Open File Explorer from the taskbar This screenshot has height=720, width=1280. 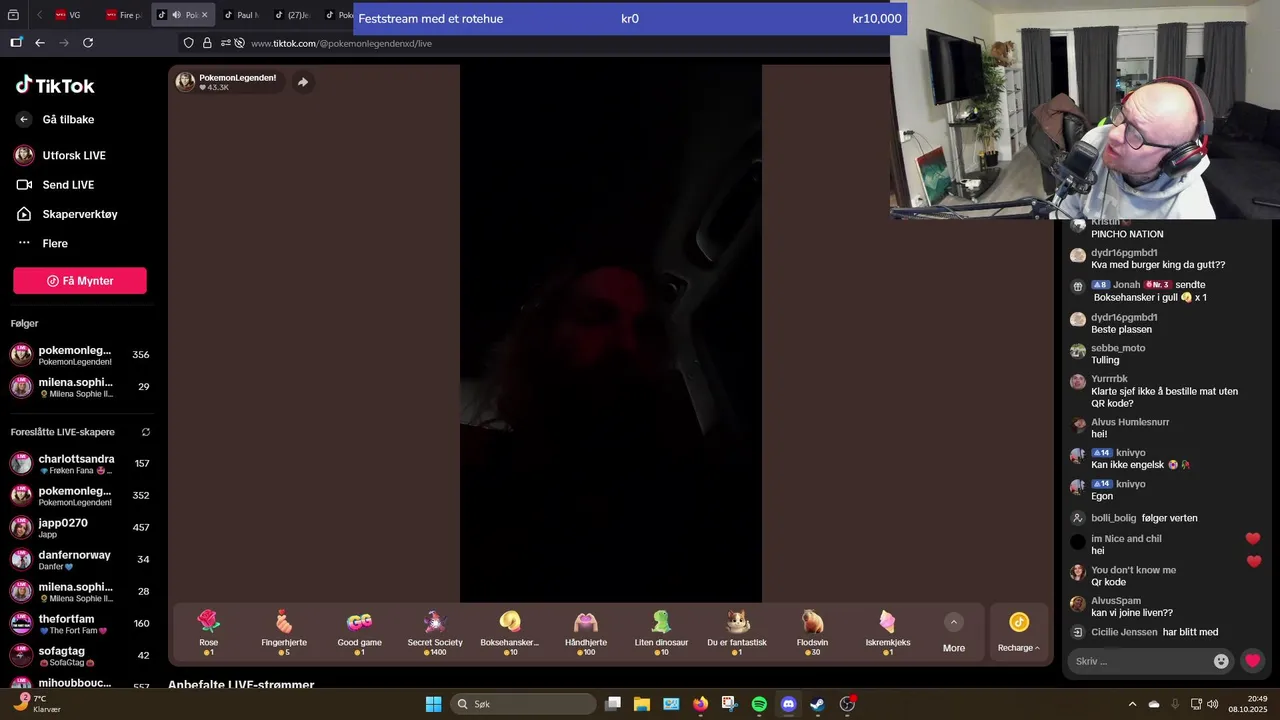(642, 704)
